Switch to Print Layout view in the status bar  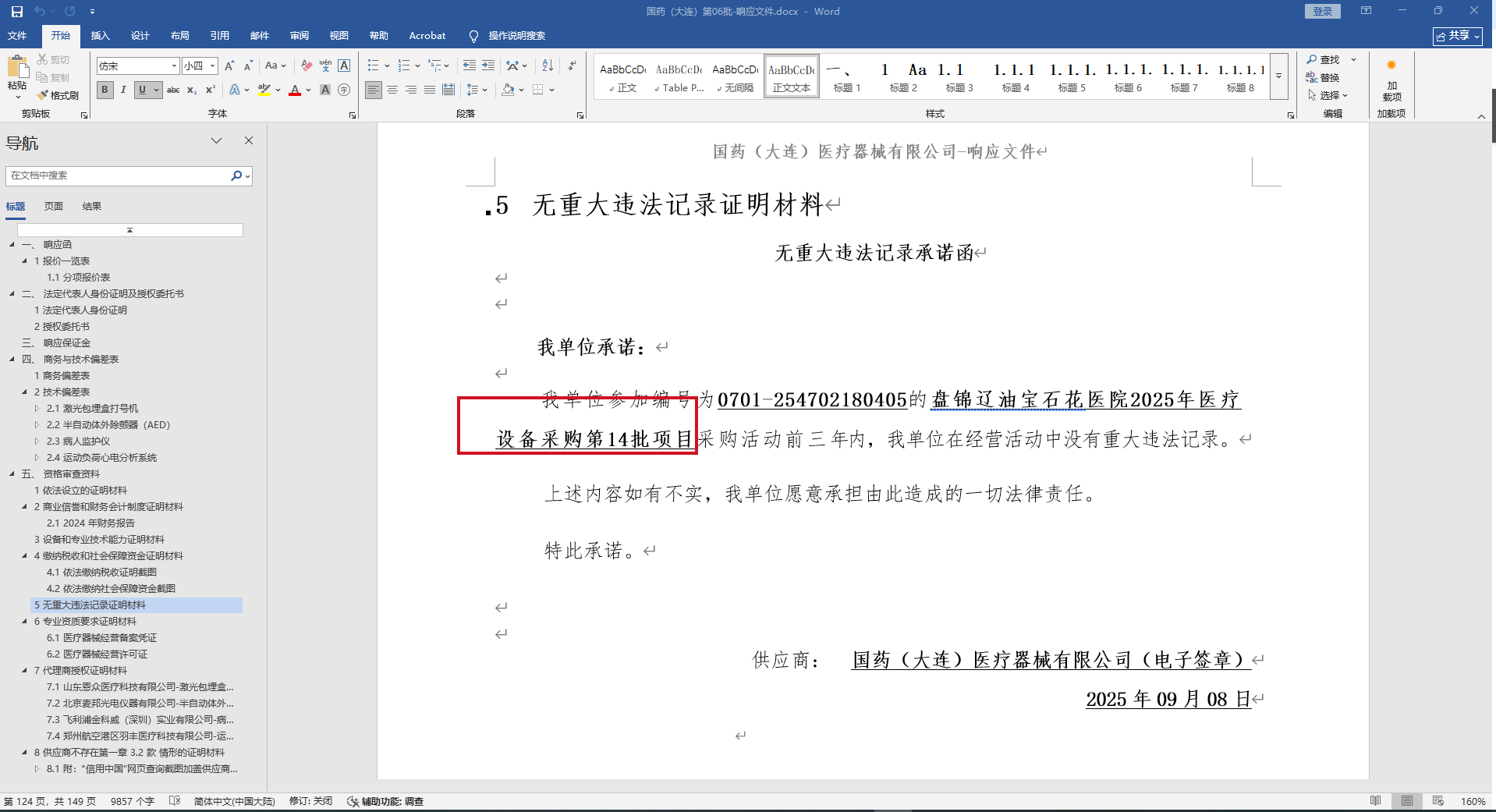pos(1407,801)
